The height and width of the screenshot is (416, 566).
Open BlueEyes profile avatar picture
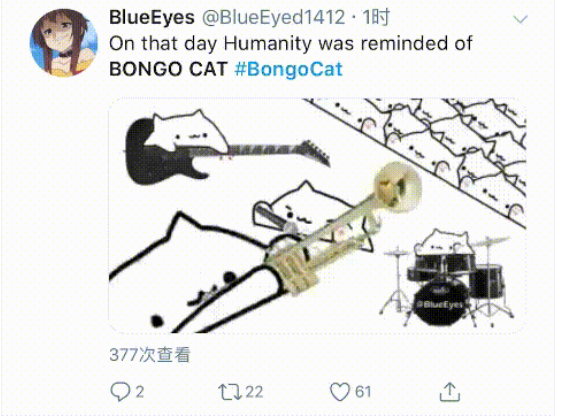click(64, 43)
